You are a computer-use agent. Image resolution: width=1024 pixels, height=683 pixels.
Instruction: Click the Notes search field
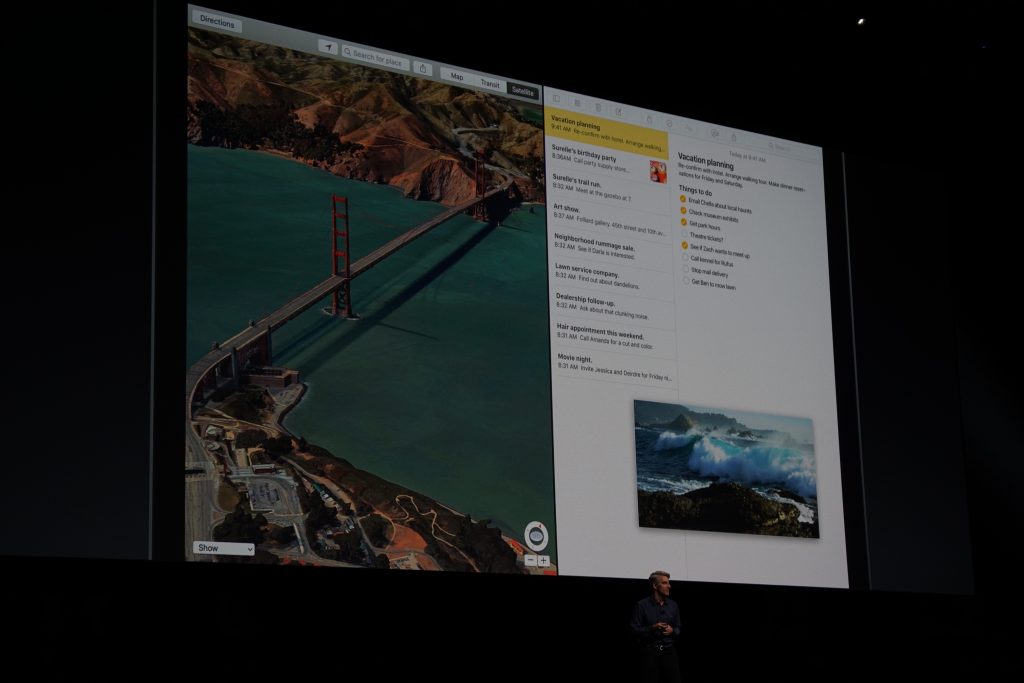click(791, 150)
